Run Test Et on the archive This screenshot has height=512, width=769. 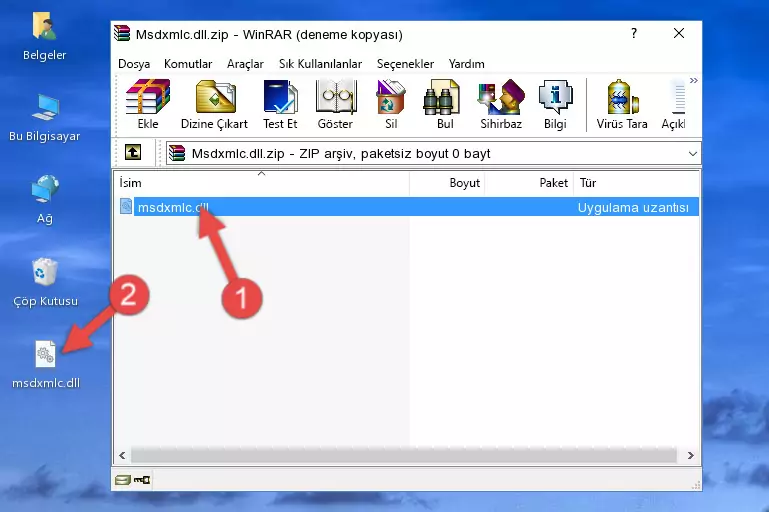[280, 104]
